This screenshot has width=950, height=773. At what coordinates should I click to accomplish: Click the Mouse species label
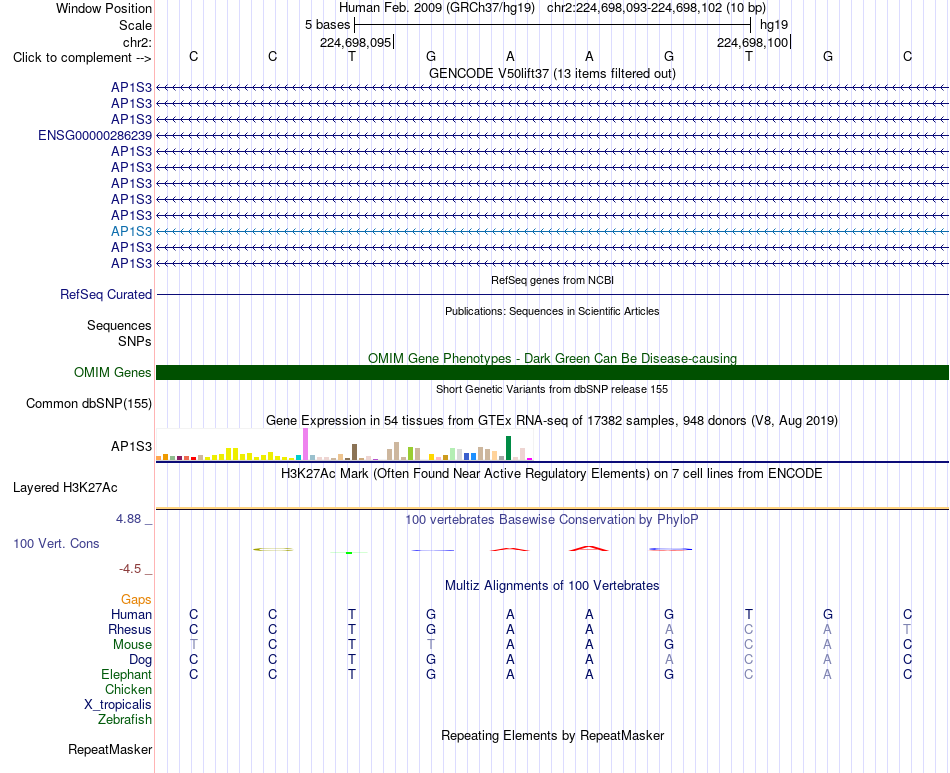coord(132,645)
